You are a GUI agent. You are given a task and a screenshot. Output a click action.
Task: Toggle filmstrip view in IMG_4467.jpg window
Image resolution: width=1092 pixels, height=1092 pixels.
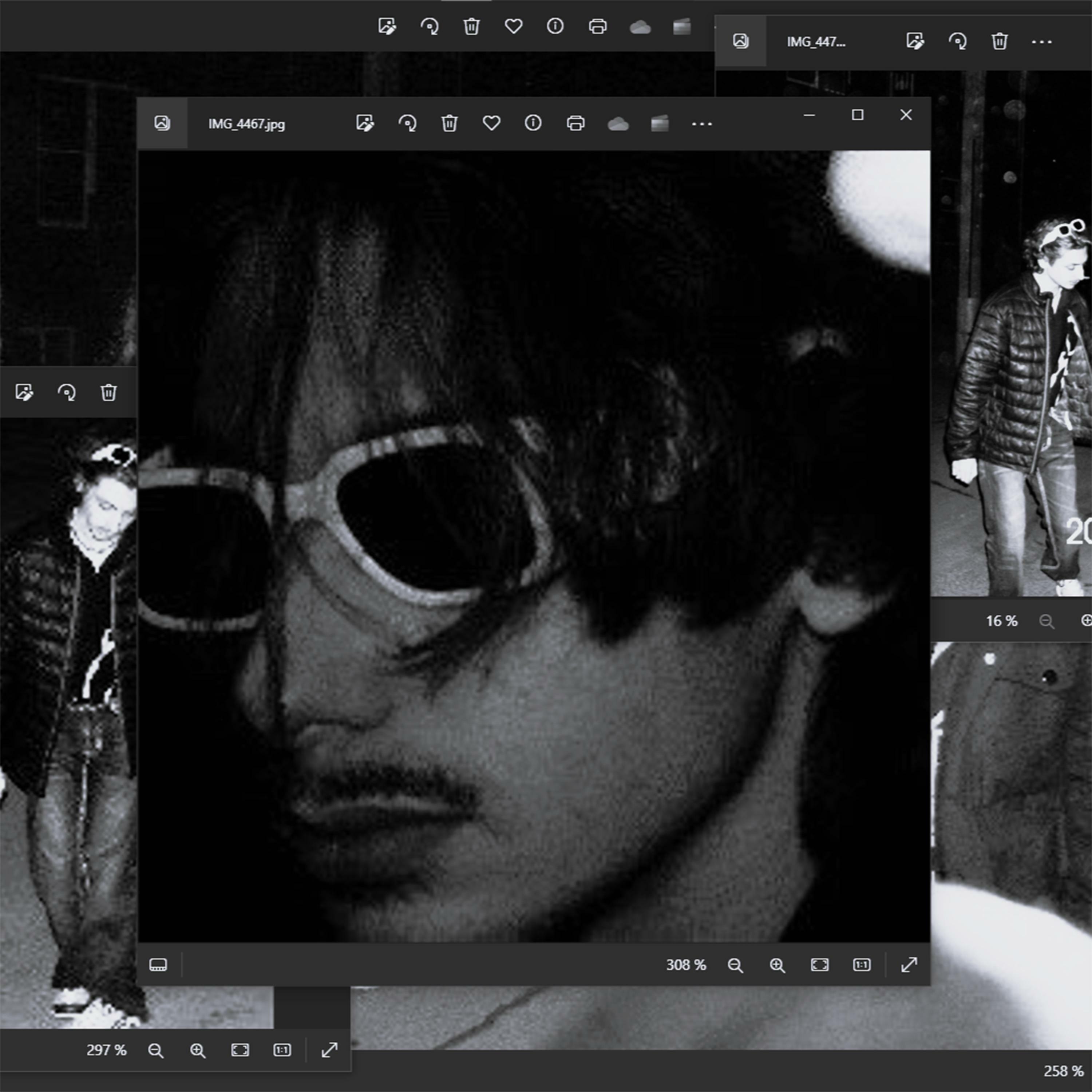pos(158,964)
